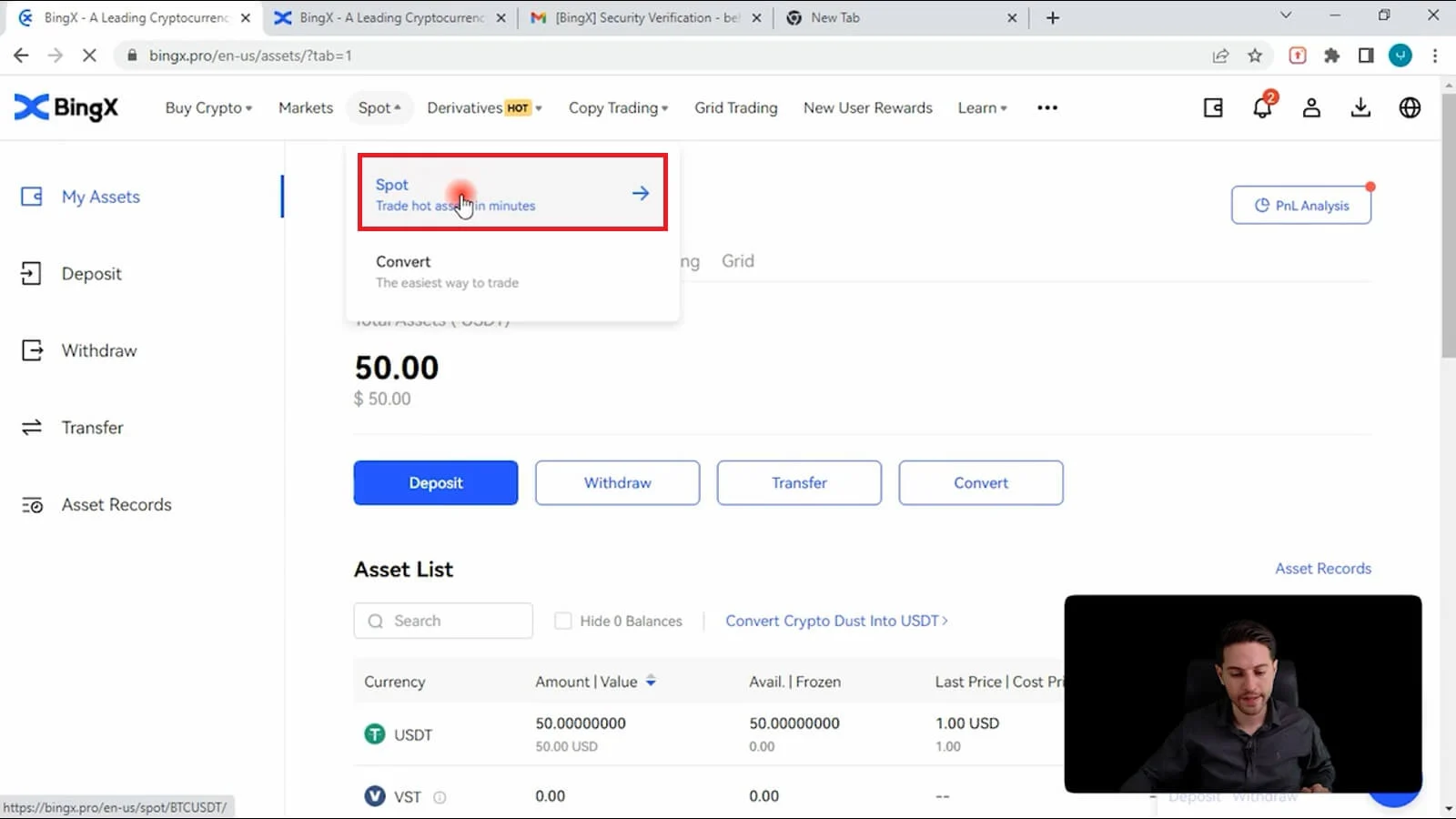Viewport: 1456px width, 819px height.
Task: Click the blue Deposit button
Action: click(x=436, y=482)
